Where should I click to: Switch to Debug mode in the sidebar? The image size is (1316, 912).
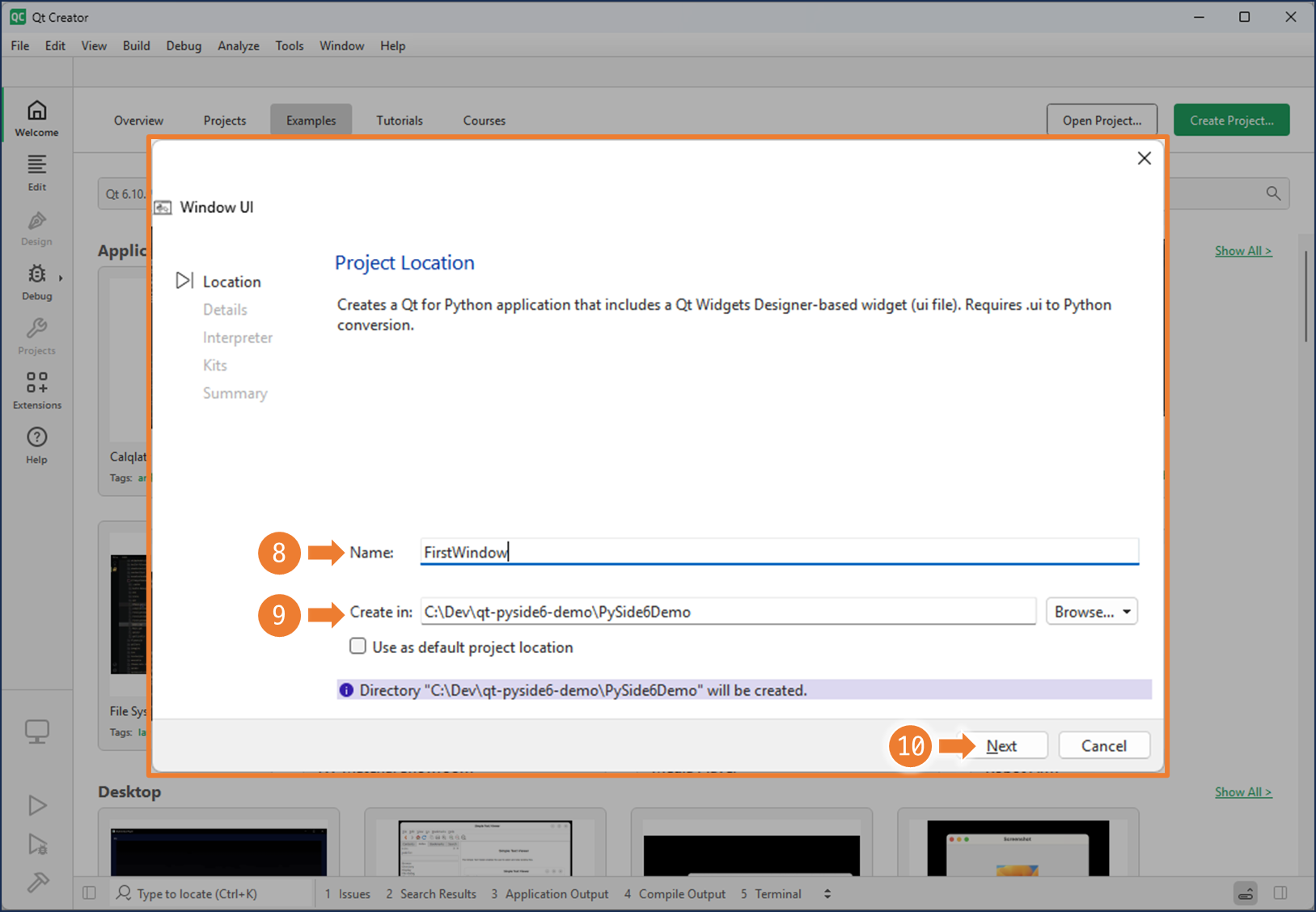36,282
